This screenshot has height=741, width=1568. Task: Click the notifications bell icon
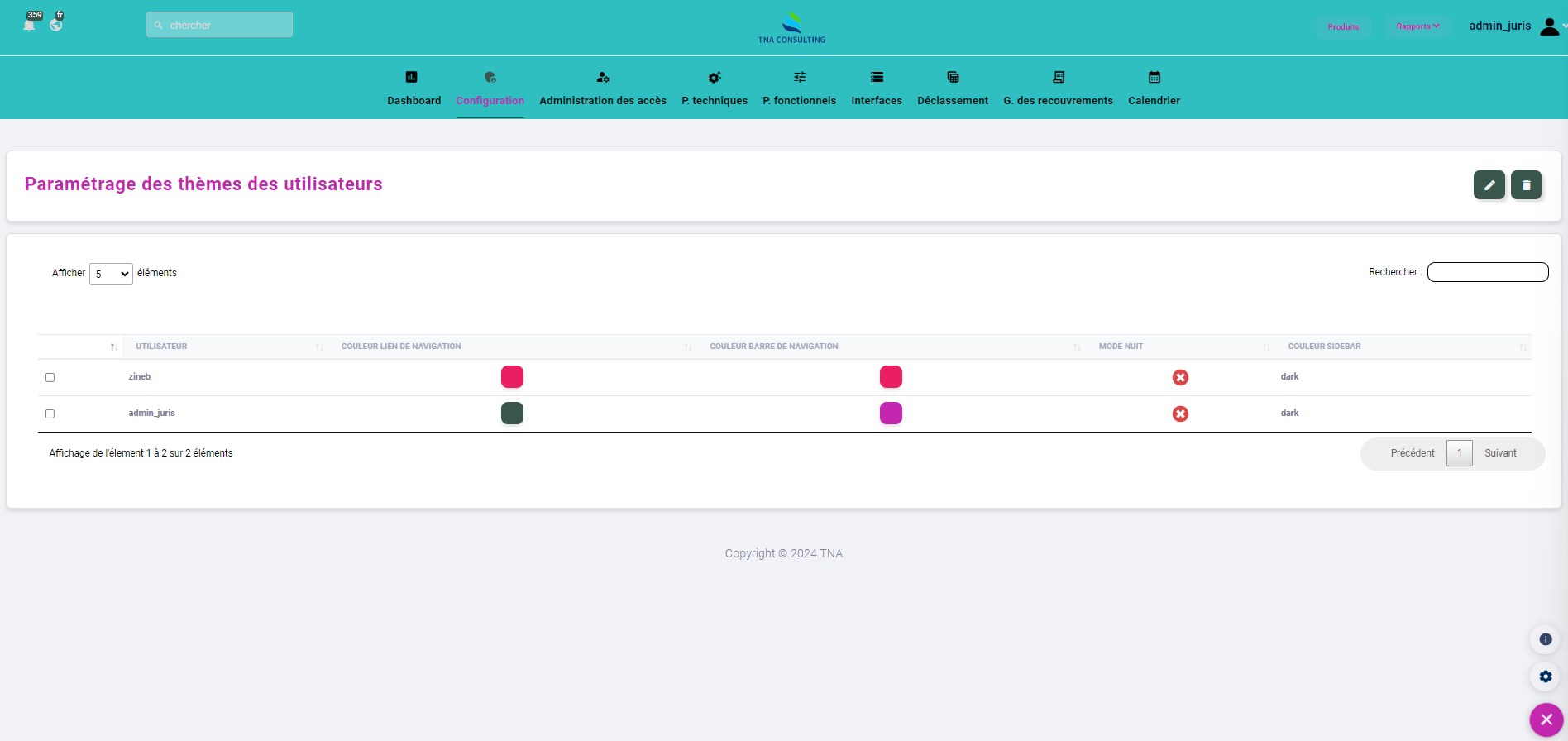[x=29, y=25]
